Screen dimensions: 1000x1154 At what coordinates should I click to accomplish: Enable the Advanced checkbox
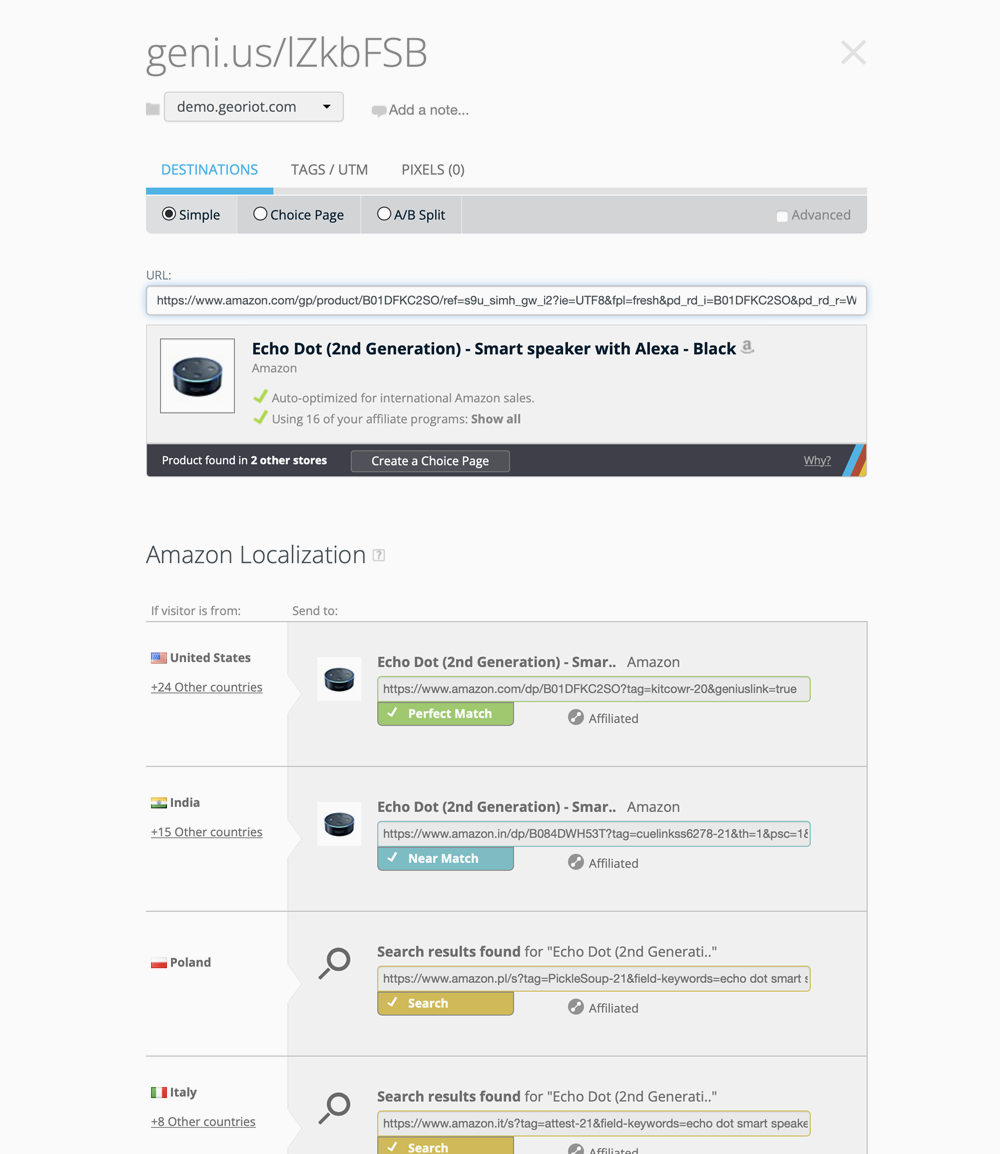point(782,216)
